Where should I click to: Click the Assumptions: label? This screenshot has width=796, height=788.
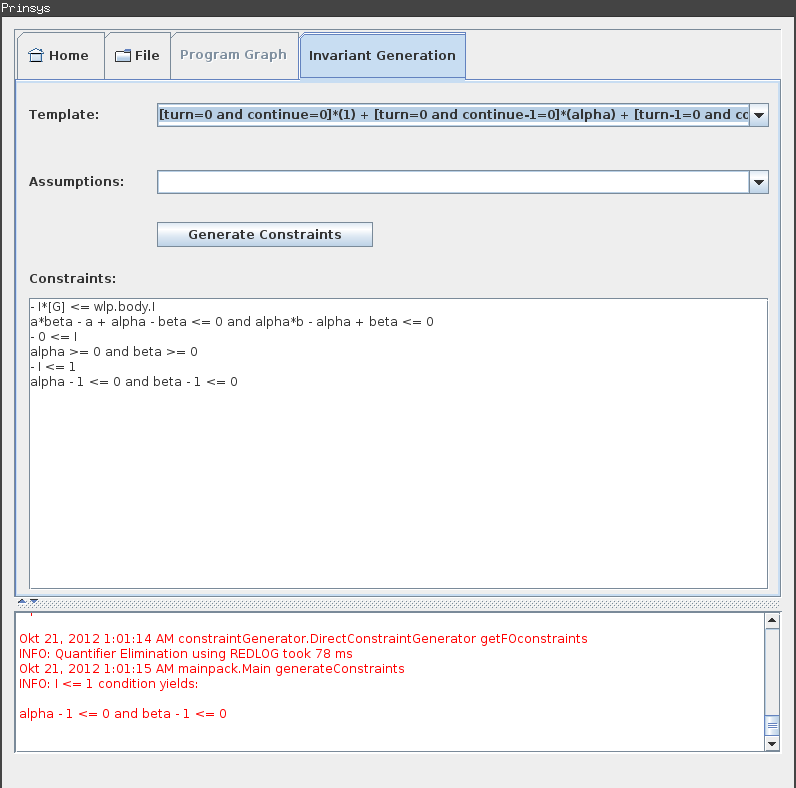(77, 182)
